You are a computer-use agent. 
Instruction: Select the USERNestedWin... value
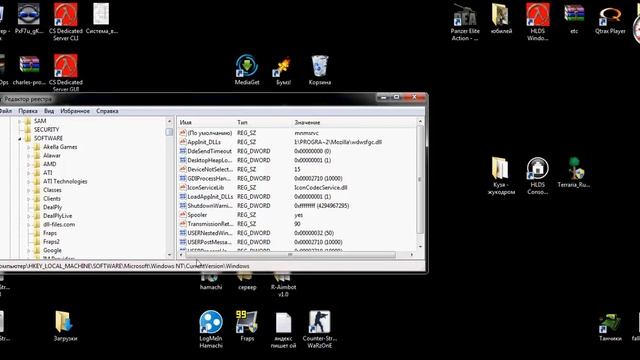(x=210, y=233)
